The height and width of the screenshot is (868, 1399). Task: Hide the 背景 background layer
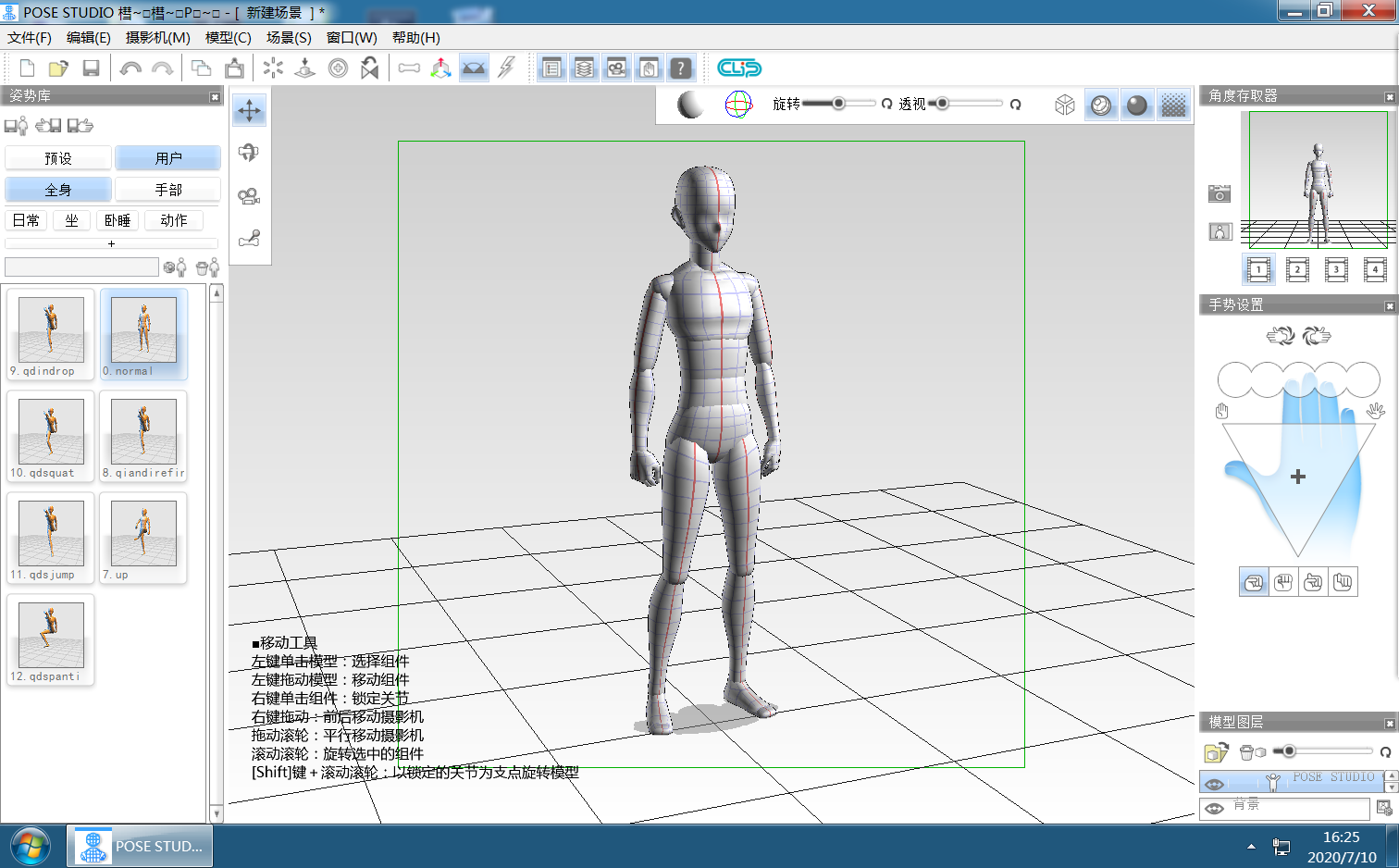tap(1215, 809)
